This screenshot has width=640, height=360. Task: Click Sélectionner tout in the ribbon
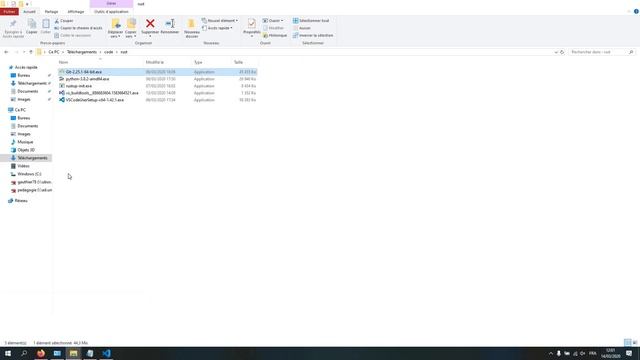[311, 21]
